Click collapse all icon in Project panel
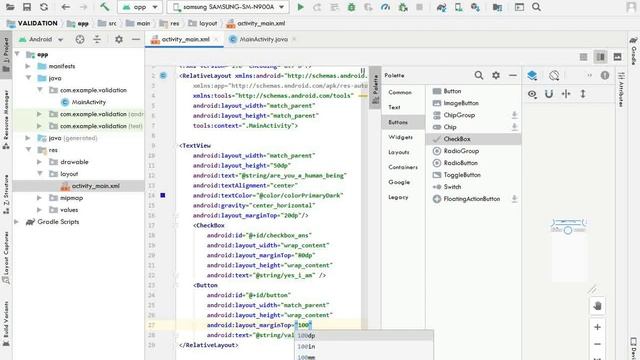Screen dimensions: 640x360 click(x=97, y=39)
